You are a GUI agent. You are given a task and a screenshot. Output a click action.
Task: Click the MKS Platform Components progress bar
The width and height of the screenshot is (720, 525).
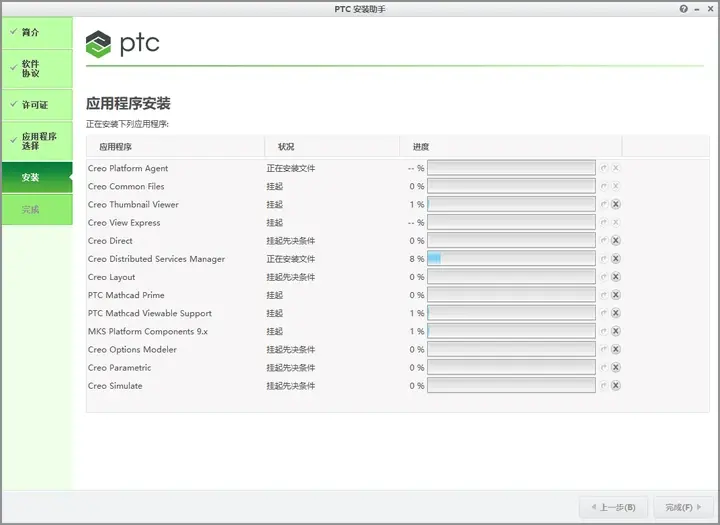(511, 331)
